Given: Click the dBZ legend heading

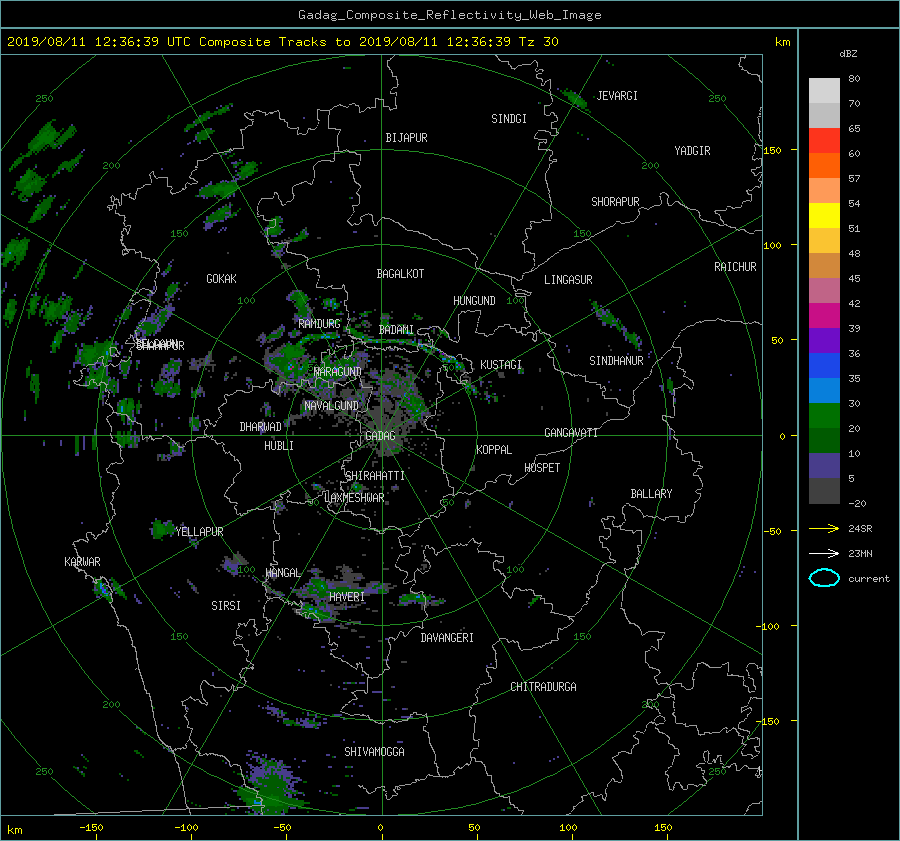Looking at the screenshot, I should point(848,54).
